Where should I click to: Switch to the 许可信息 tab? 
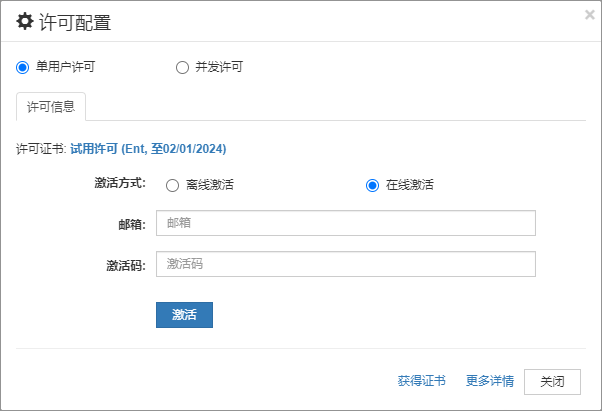[51, 107]
